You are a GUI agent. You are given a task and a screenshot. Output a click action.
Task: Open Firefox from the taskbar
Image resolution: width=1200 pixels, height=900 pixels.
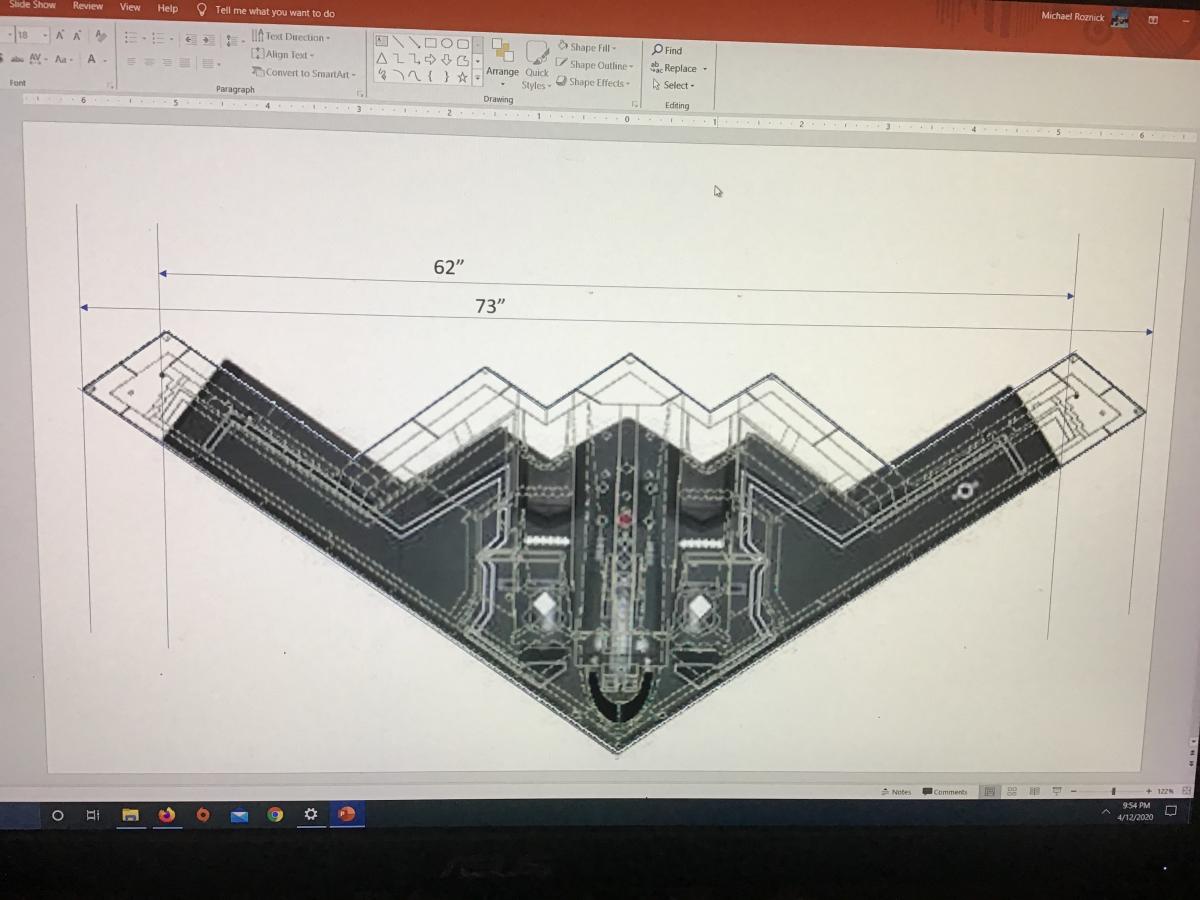165,815
